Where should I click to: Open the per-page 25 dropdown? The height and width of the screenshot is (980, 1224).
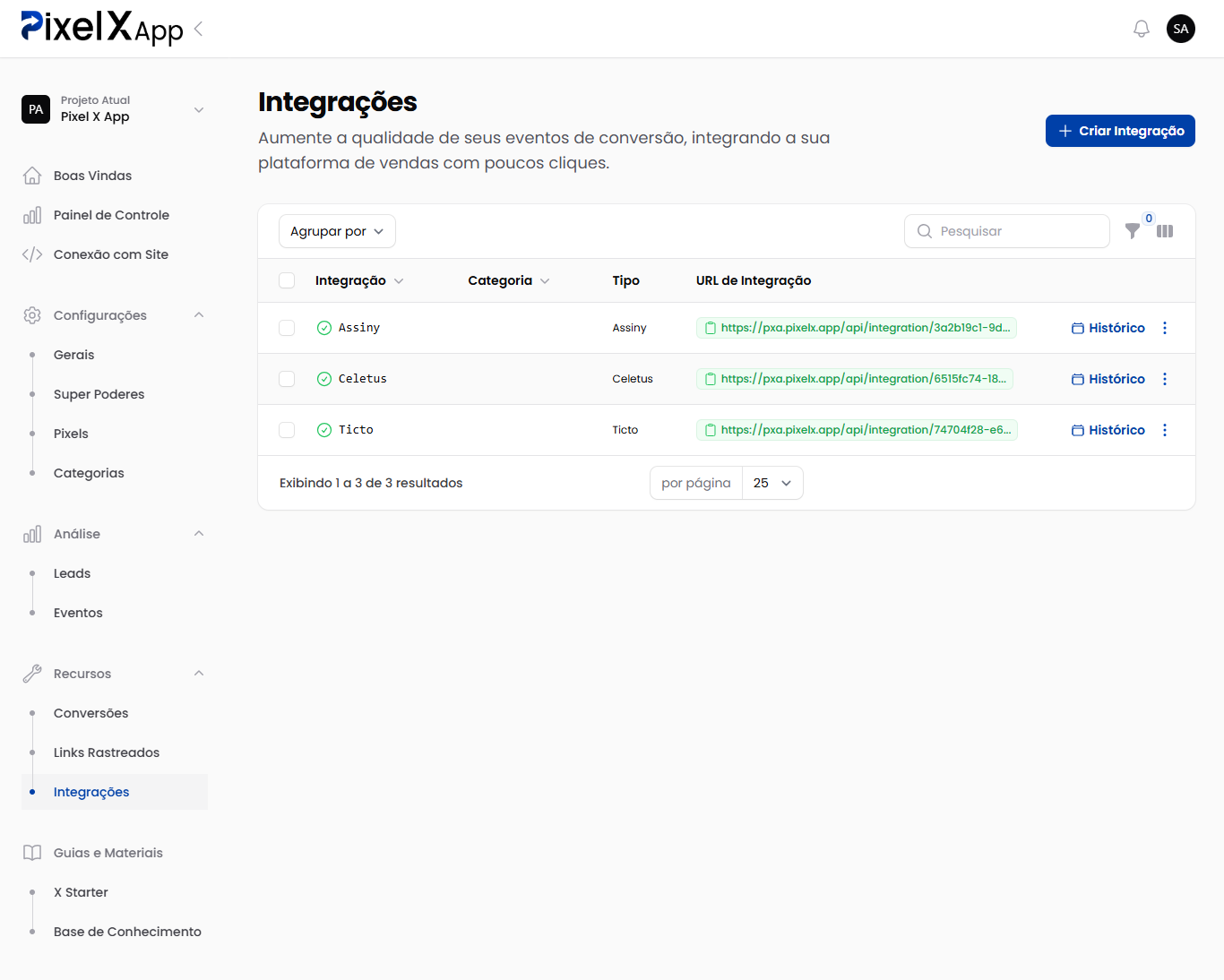(772, 483)
